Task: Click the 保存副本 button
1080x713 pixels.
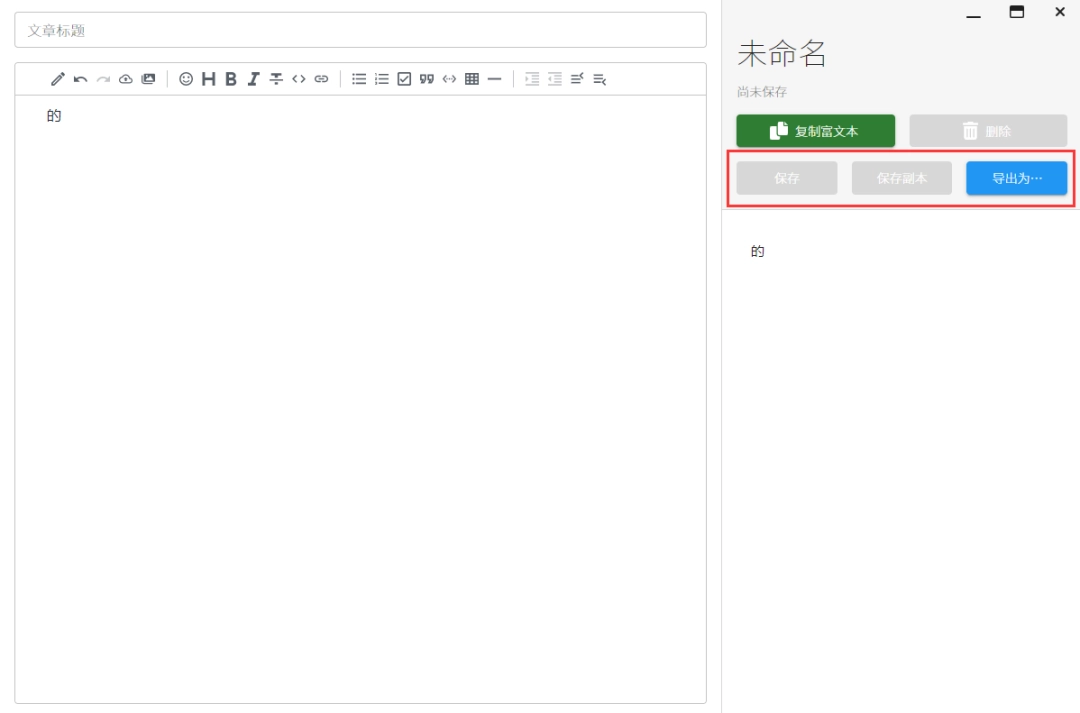Action: pyautogui.click(x=901, y=178)
